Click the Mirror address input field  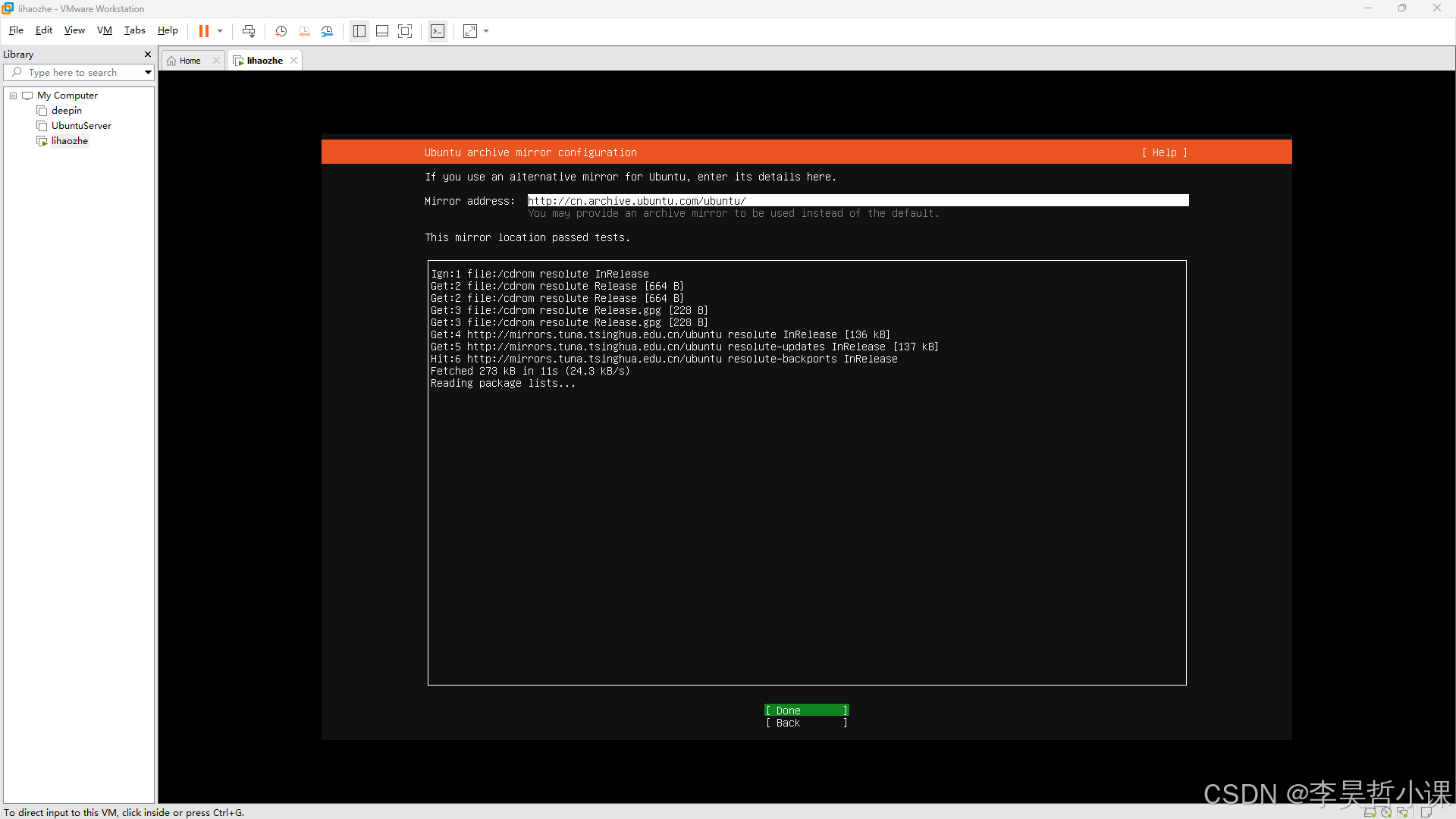click(858, 201)
